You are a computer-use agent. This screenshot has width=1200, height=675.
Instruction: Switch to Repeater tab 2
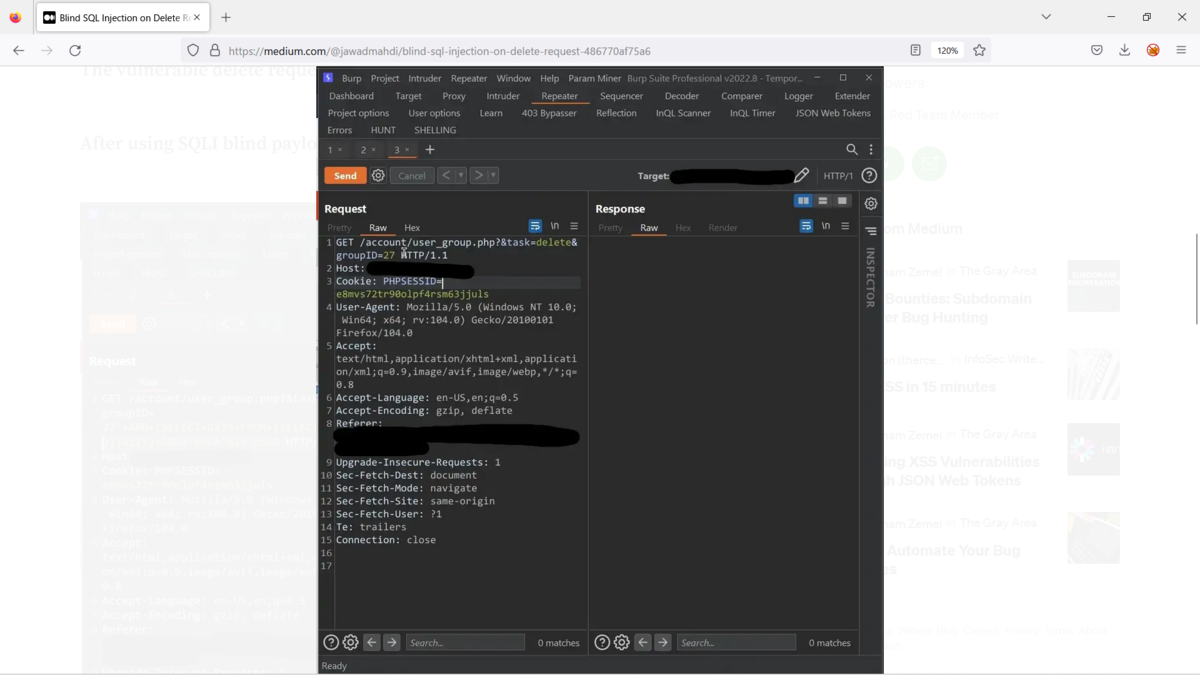pos(363,149)
